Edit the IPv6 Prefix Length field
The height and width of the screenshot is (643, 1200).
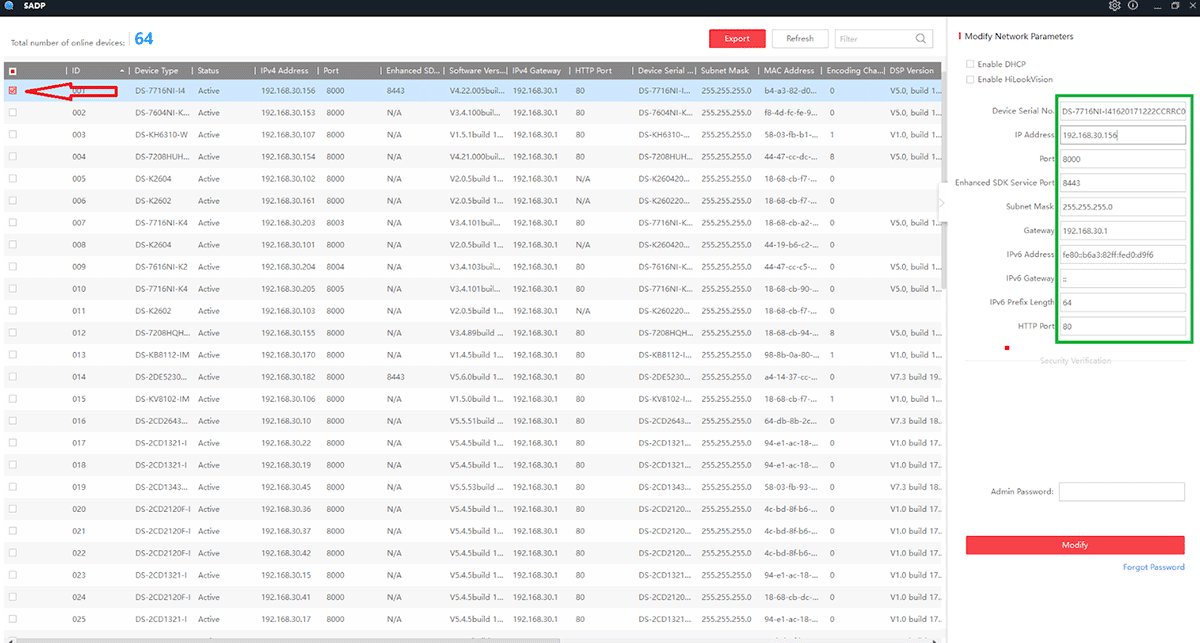(x=1123, y=302)
